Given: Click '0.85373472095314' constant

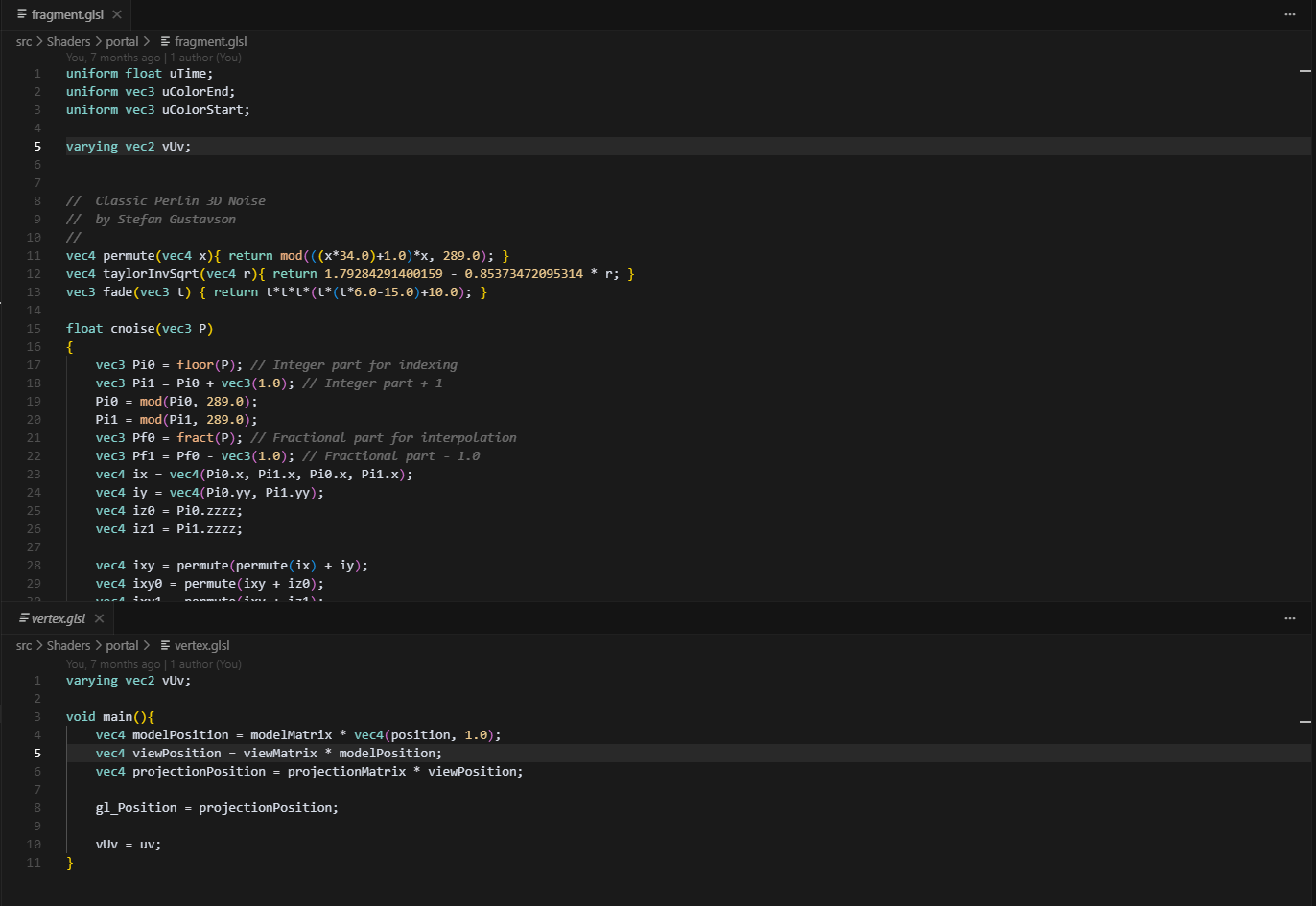Looking at the screenshot, I should [x=524, y=274].
